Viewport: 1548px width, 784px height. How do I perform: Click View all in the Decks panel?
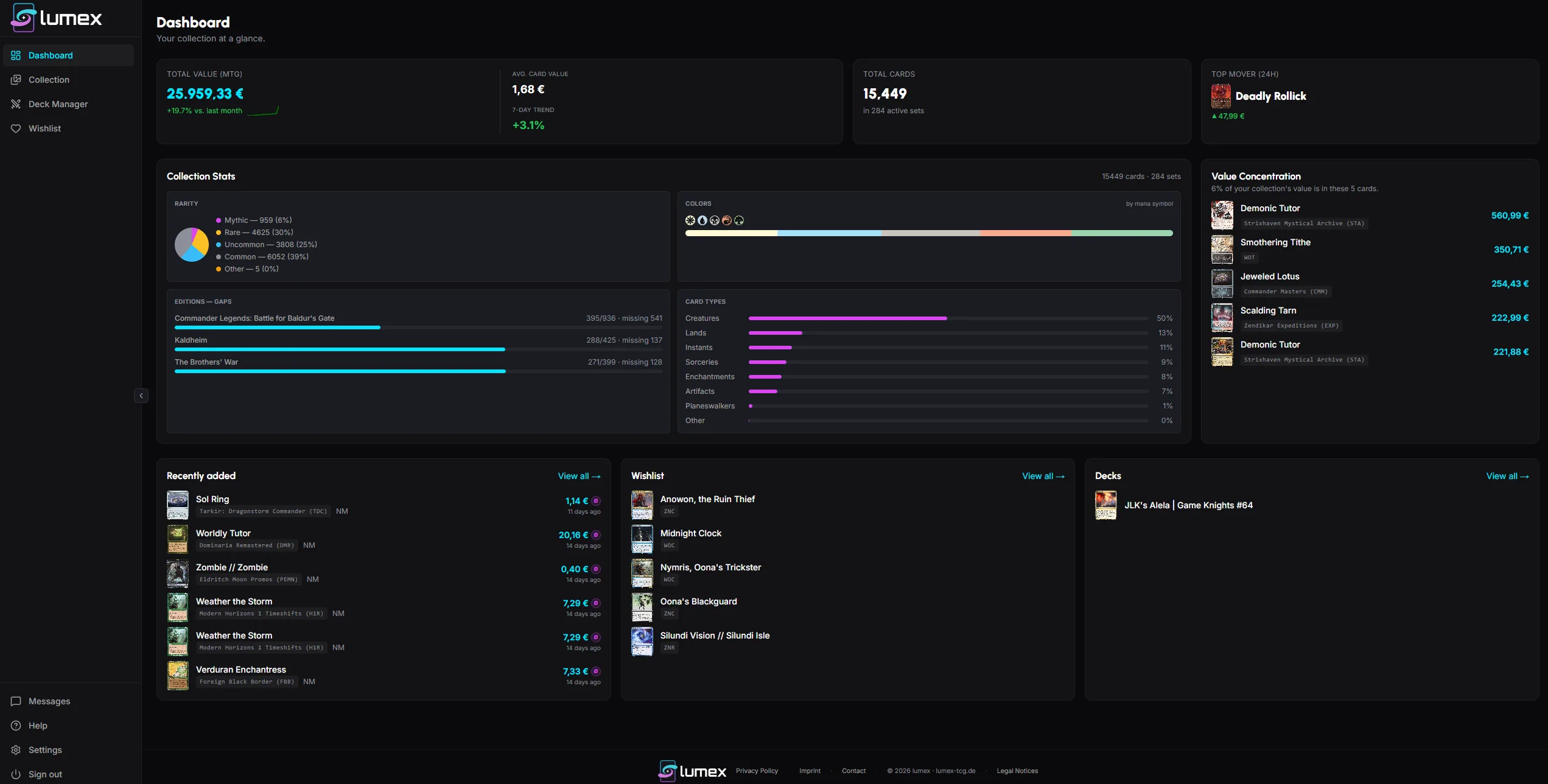click(x=1507, y=476)
